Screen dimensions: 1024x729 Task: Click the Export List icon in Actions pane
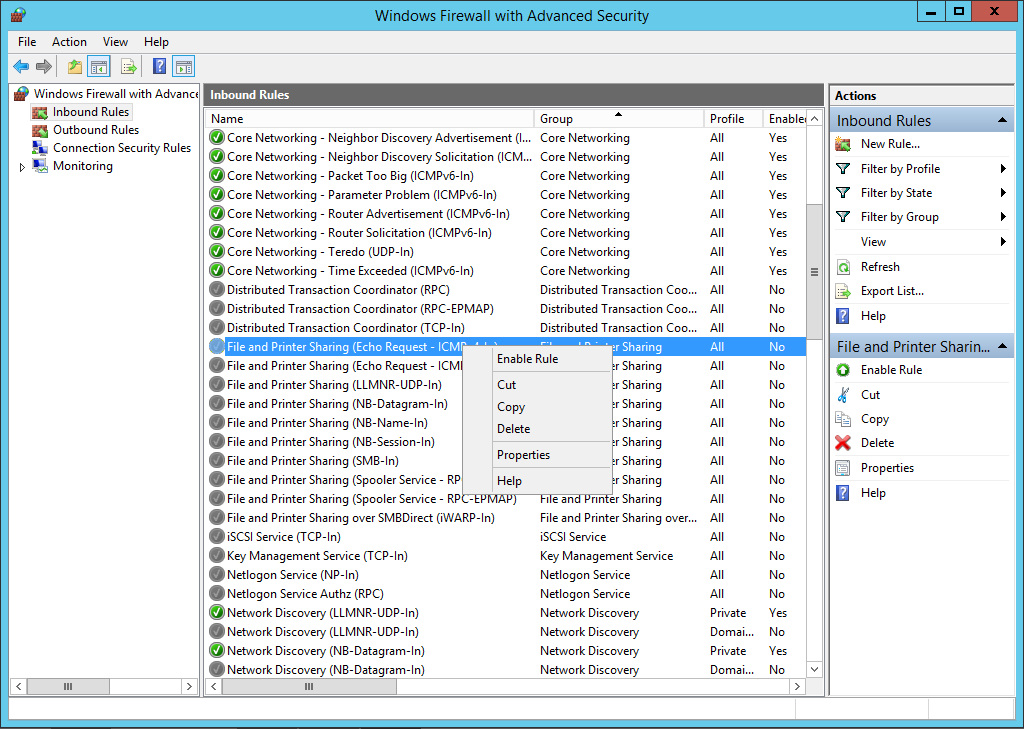843,291
